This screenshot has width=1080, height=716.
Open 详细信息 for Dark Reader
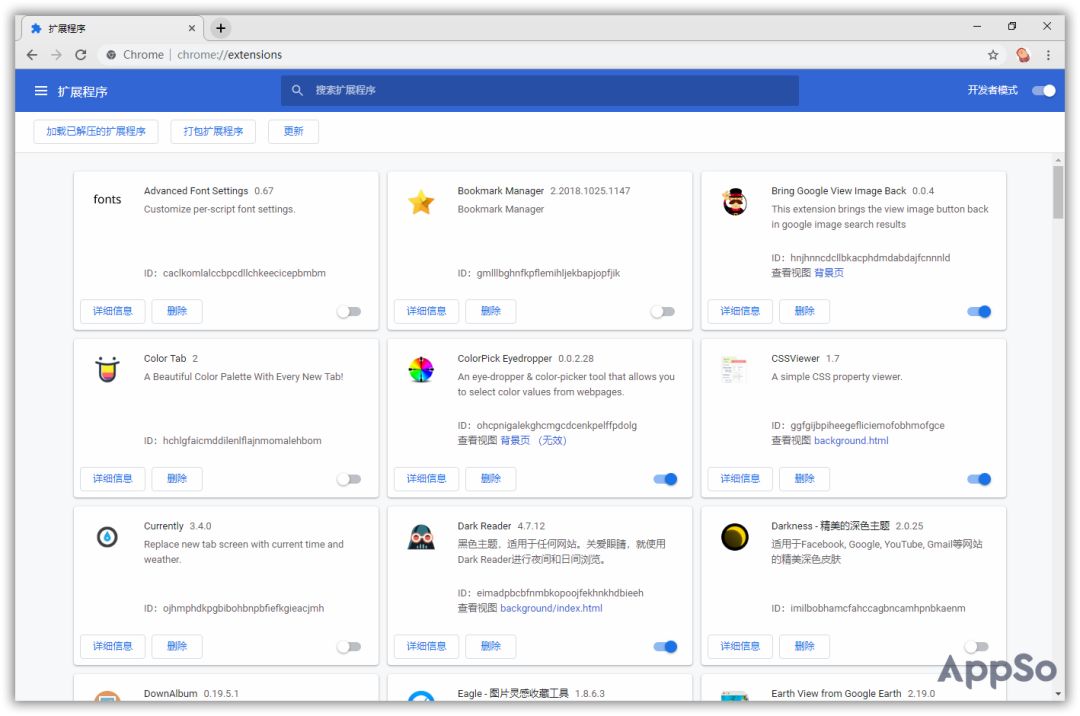pos(426,646)
